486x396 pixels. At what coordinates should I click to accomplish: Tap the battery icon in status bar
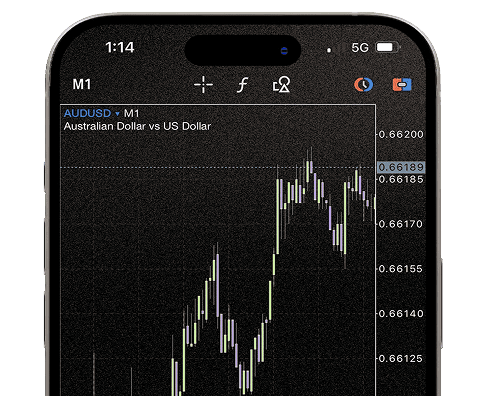388,47
